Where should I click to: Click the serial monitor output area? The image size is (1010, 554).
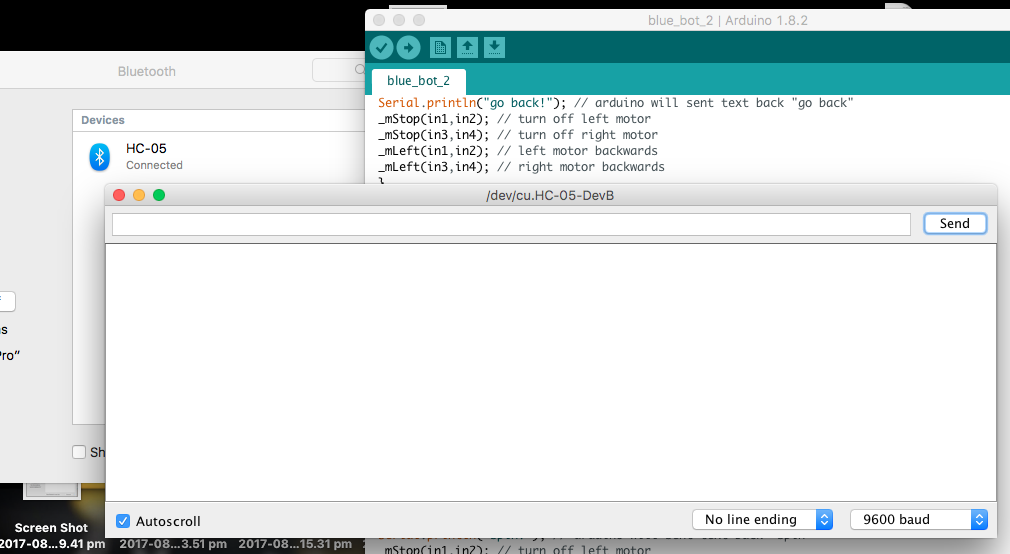(x=551, y=372)
